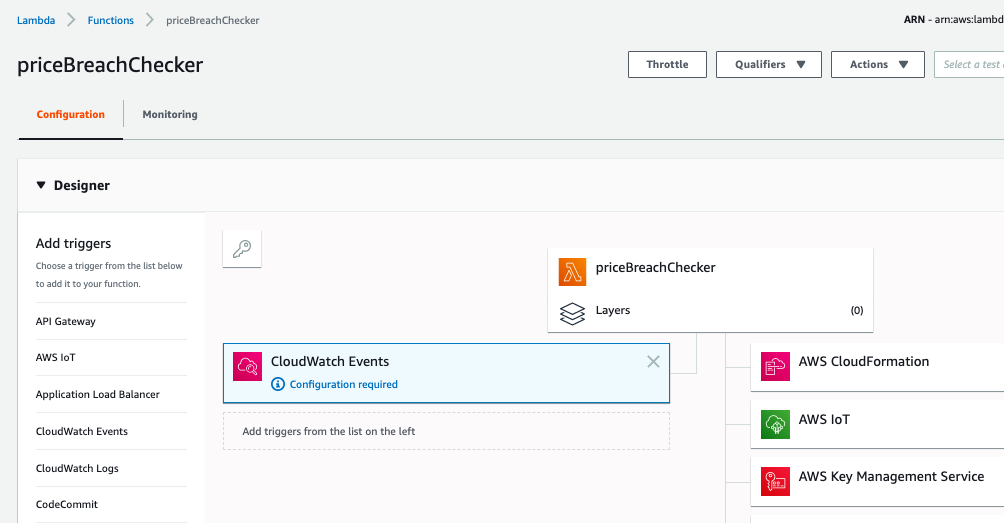The width and height of the screenshot is (1004, 523).
Task: Click the priceBreachChecker page title
Action: point(110,65)
